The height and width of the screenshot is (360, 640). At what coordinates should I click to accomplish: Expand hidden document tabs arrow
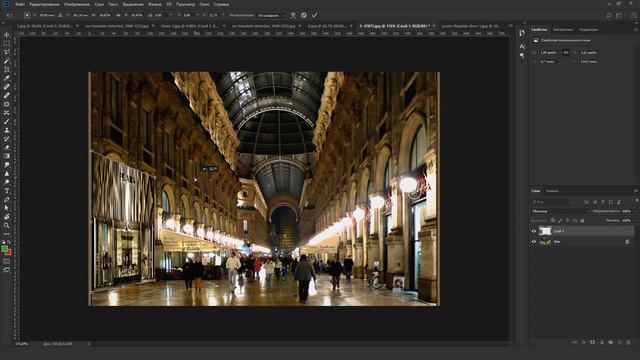pyautogui.click(x=510, y=26)
